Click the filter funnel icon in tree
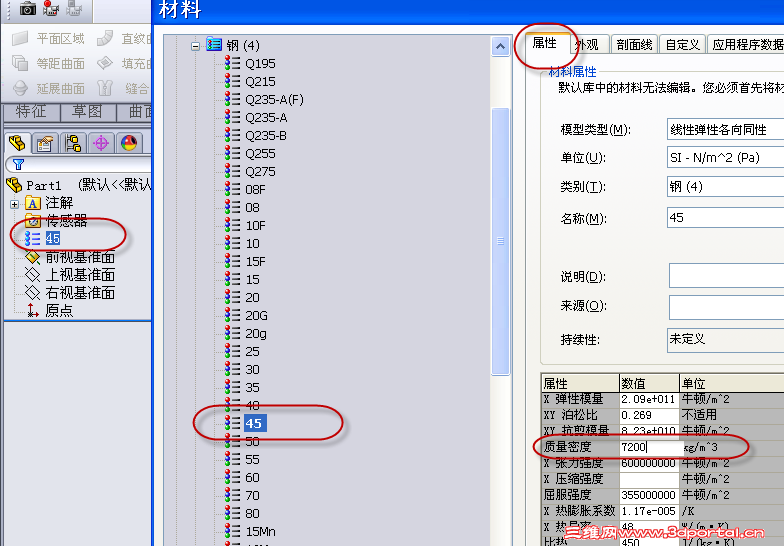 click(18, 164)
